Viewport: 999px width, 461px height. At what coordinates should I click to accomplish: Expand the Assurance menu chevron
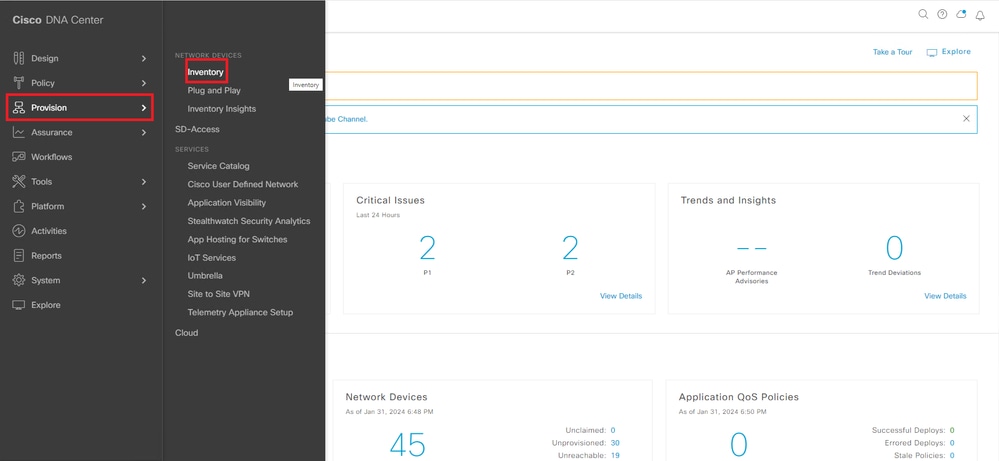tap(144, 132)
